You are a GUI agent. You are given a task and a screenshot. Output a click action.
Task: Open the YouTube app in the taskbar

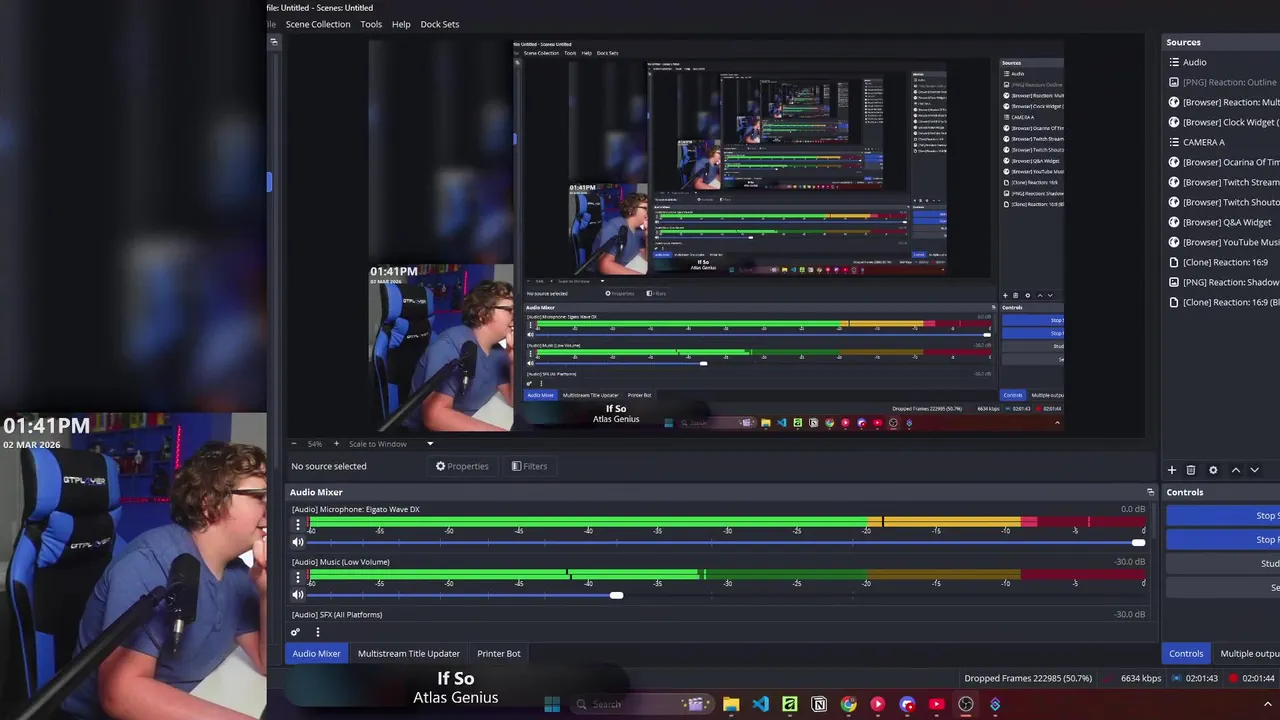point(936,704)
